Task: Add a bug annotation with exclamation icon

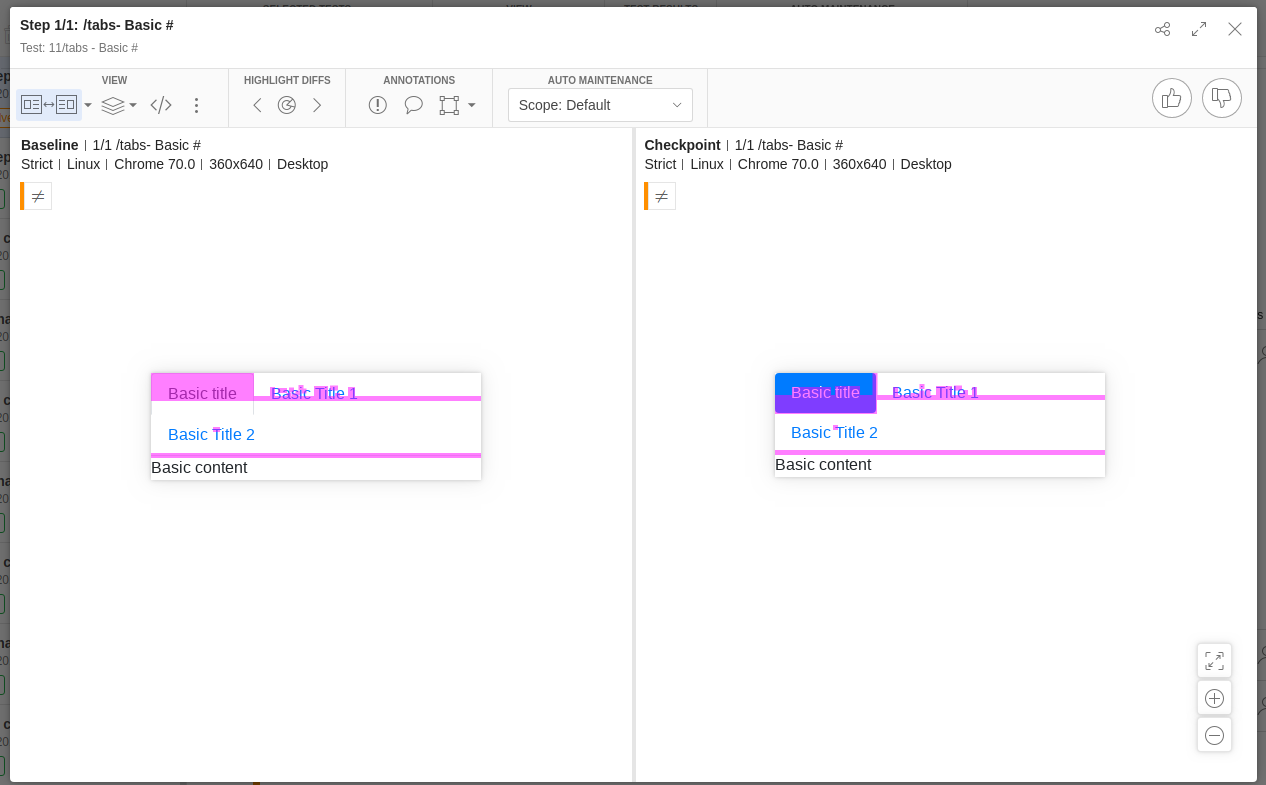Action: coord(377,105)
